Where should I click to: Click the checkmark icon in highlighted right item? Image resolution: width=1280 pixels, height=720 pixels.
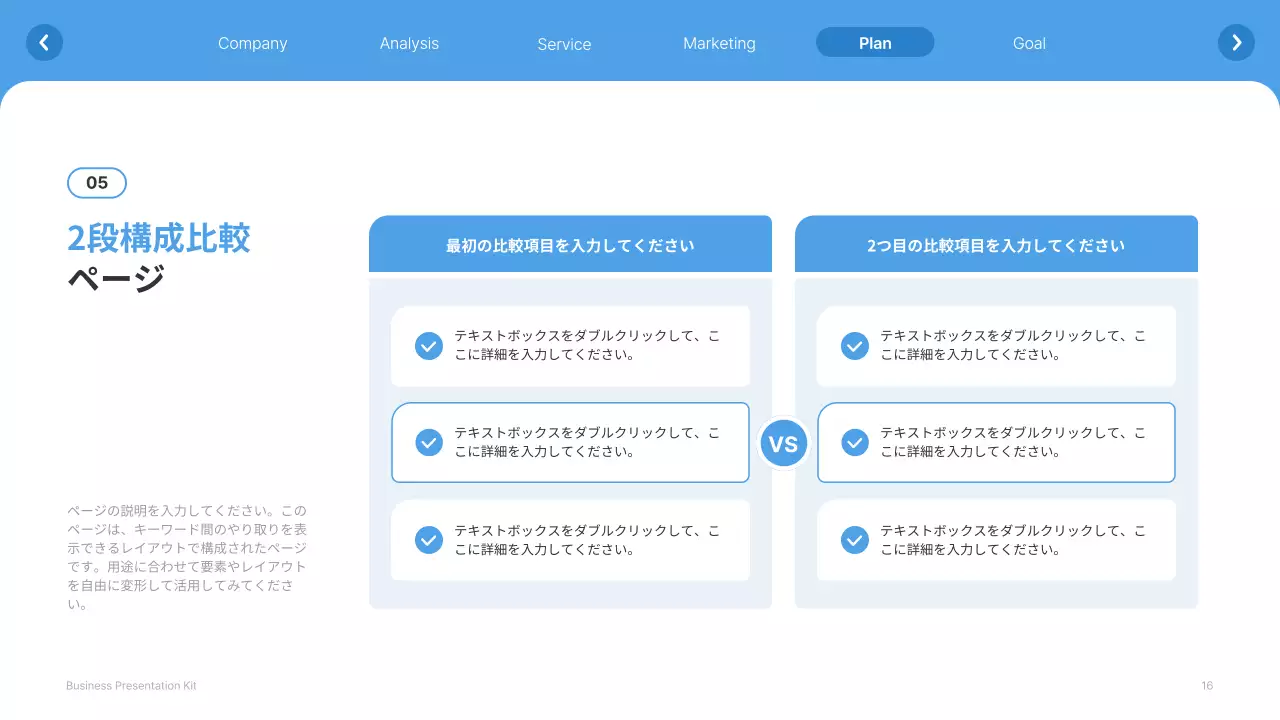point(854,442)
